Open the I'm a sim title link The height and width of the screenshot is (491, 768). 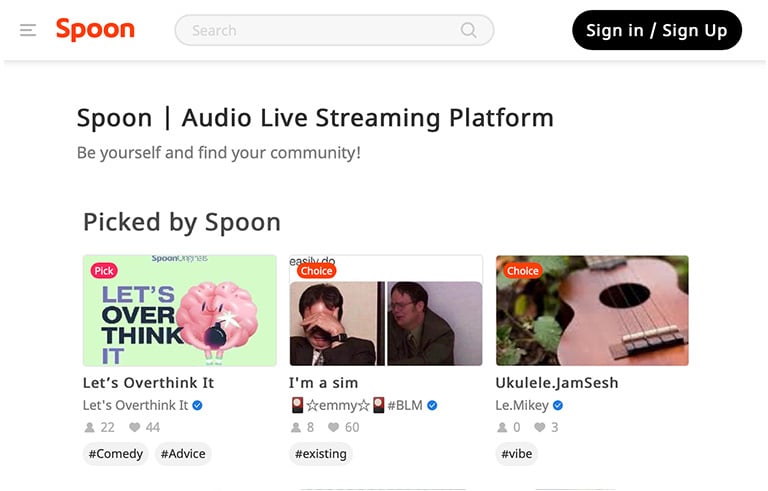point(323,383)
